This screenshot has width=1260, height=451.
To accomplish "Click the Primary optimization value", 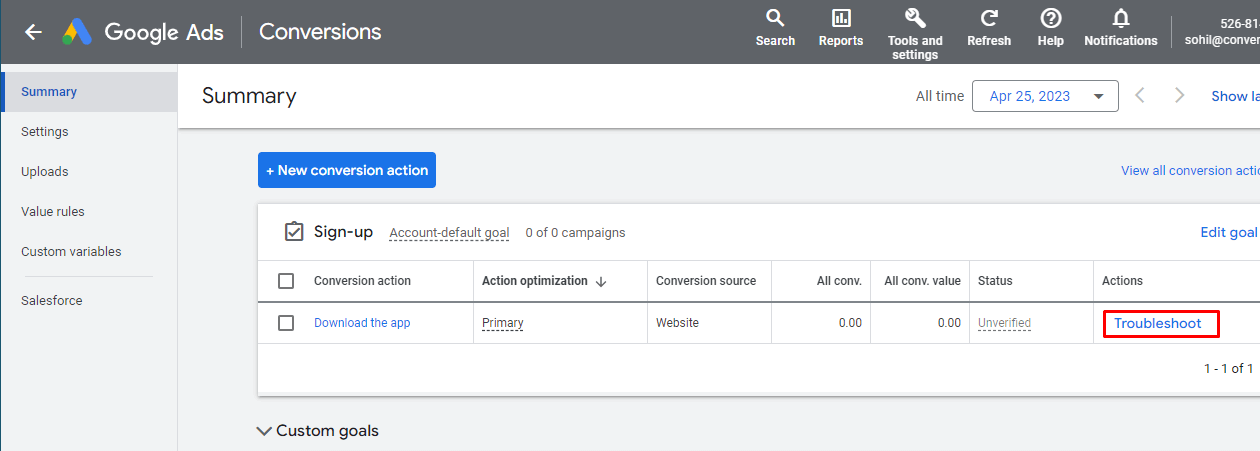I will click(503, 323).
